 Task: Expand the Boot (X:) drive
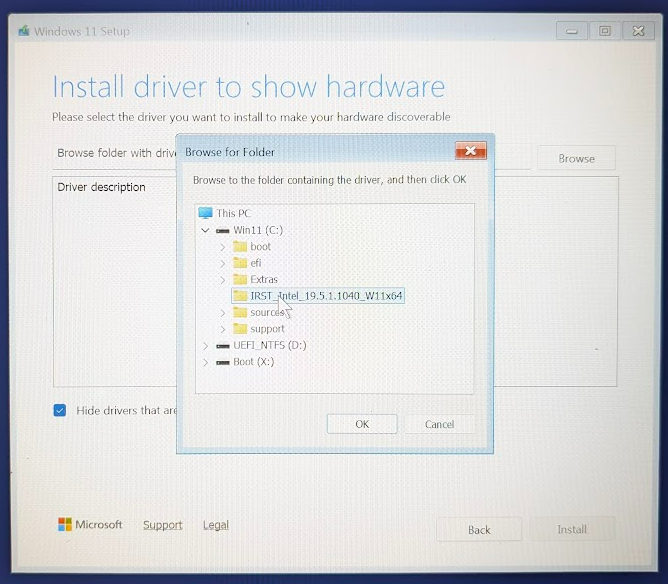pyautogui.click(x=205, y=362)
